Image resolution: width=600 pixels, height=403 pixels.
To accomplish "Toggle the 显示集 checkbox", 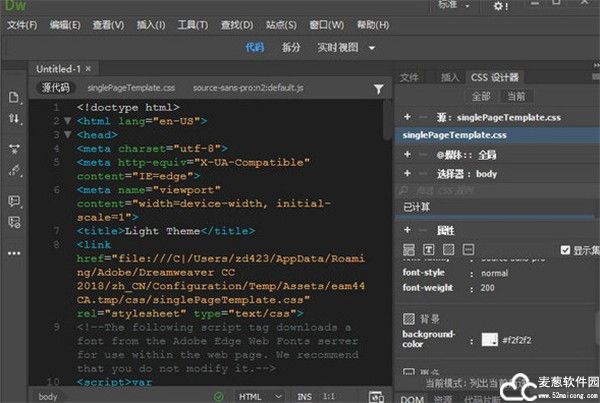I will 565,250.
